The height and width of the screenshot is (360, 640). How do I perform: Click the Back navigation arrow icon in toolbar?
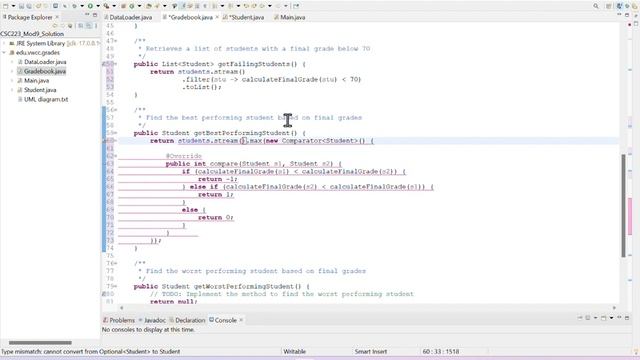pos(262,6)
